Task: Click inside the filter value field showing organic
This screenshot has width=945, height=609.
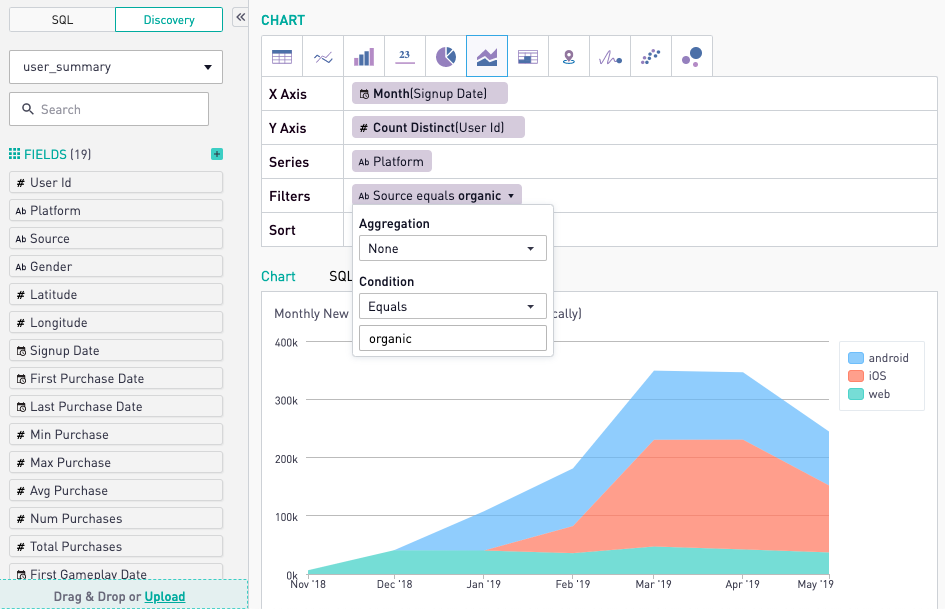Action: pyautogui.click(x=452, y=338)
